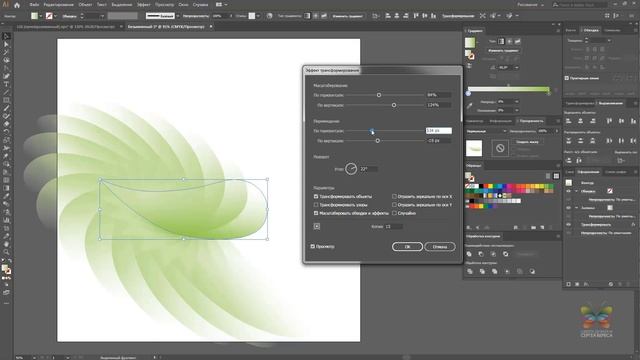Toggle the Dashed Line checkbox in the Stroke panel
The image size is (640, 360).
(x=567, y=78)
